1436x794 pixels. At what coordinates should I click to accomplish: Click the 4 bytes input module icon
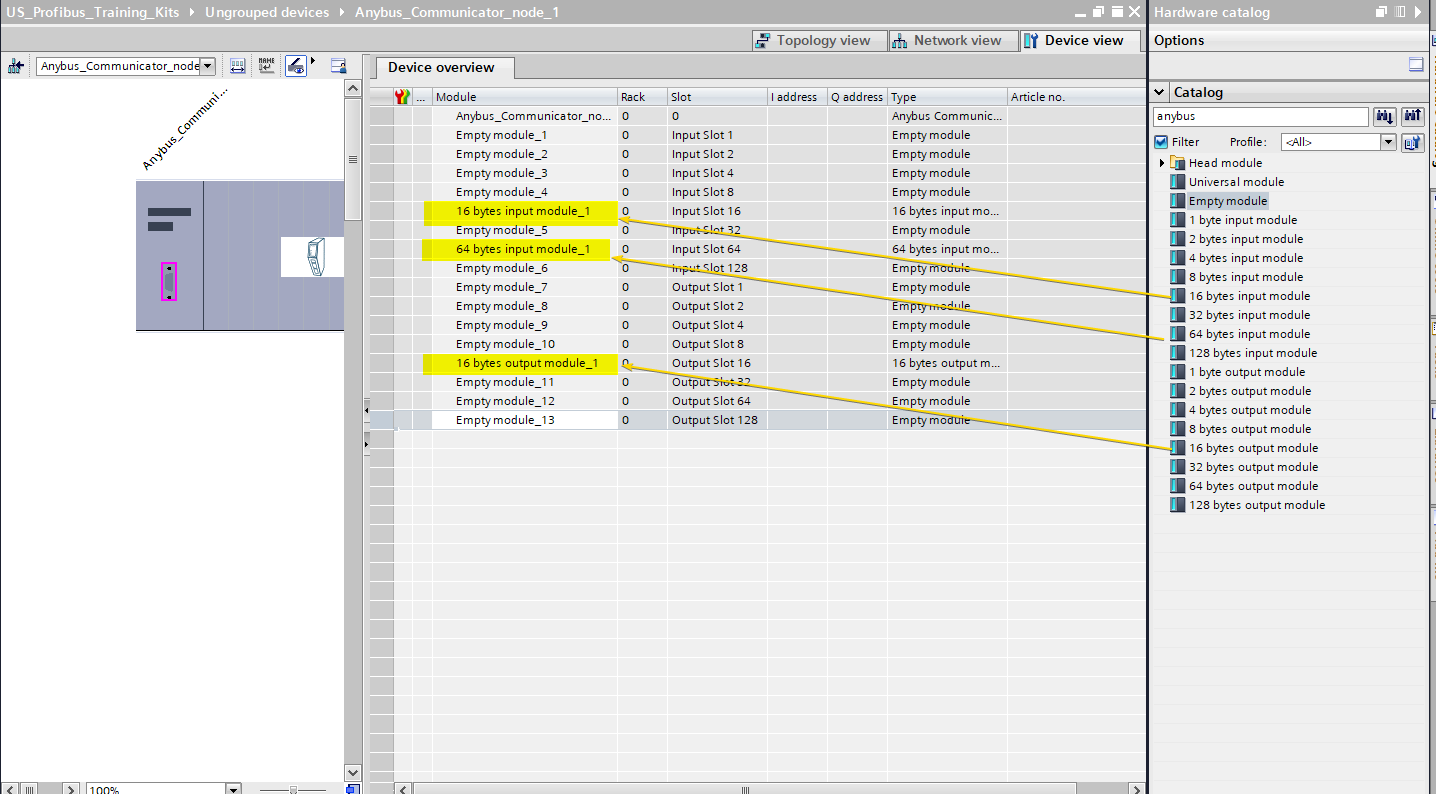(x=1178, y=258)
